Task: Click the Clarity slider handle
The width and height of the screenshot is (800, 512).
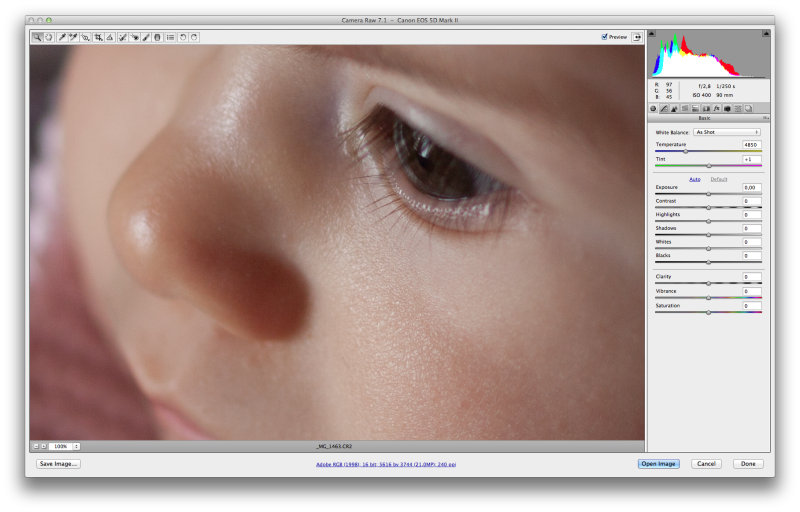Action: coord(709,283)
